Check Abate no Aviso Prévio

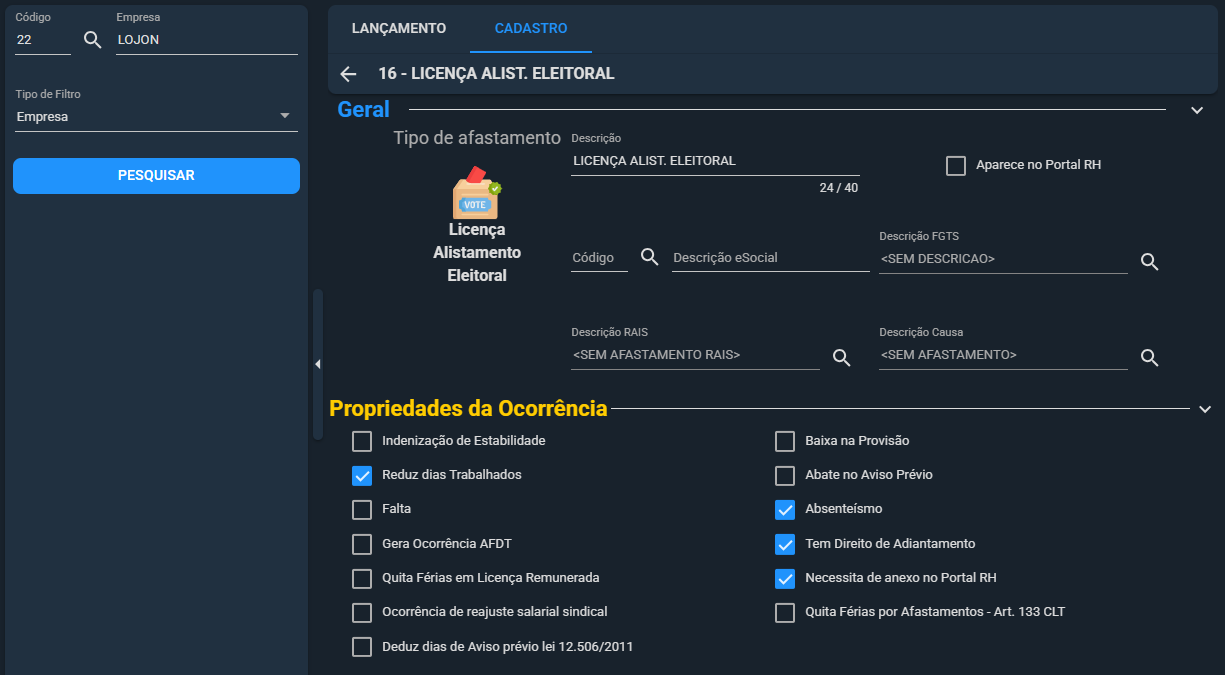(785, 475)
